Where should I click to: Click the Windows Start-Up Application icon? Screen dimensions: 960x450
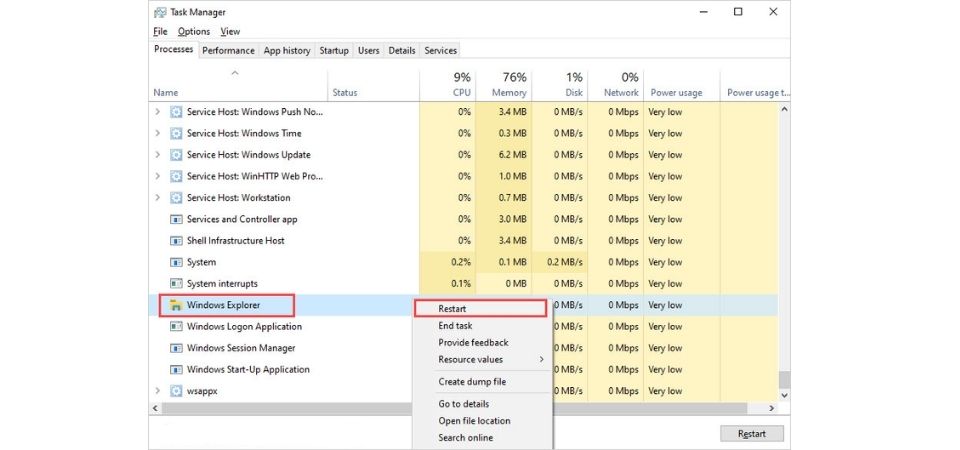176,369
